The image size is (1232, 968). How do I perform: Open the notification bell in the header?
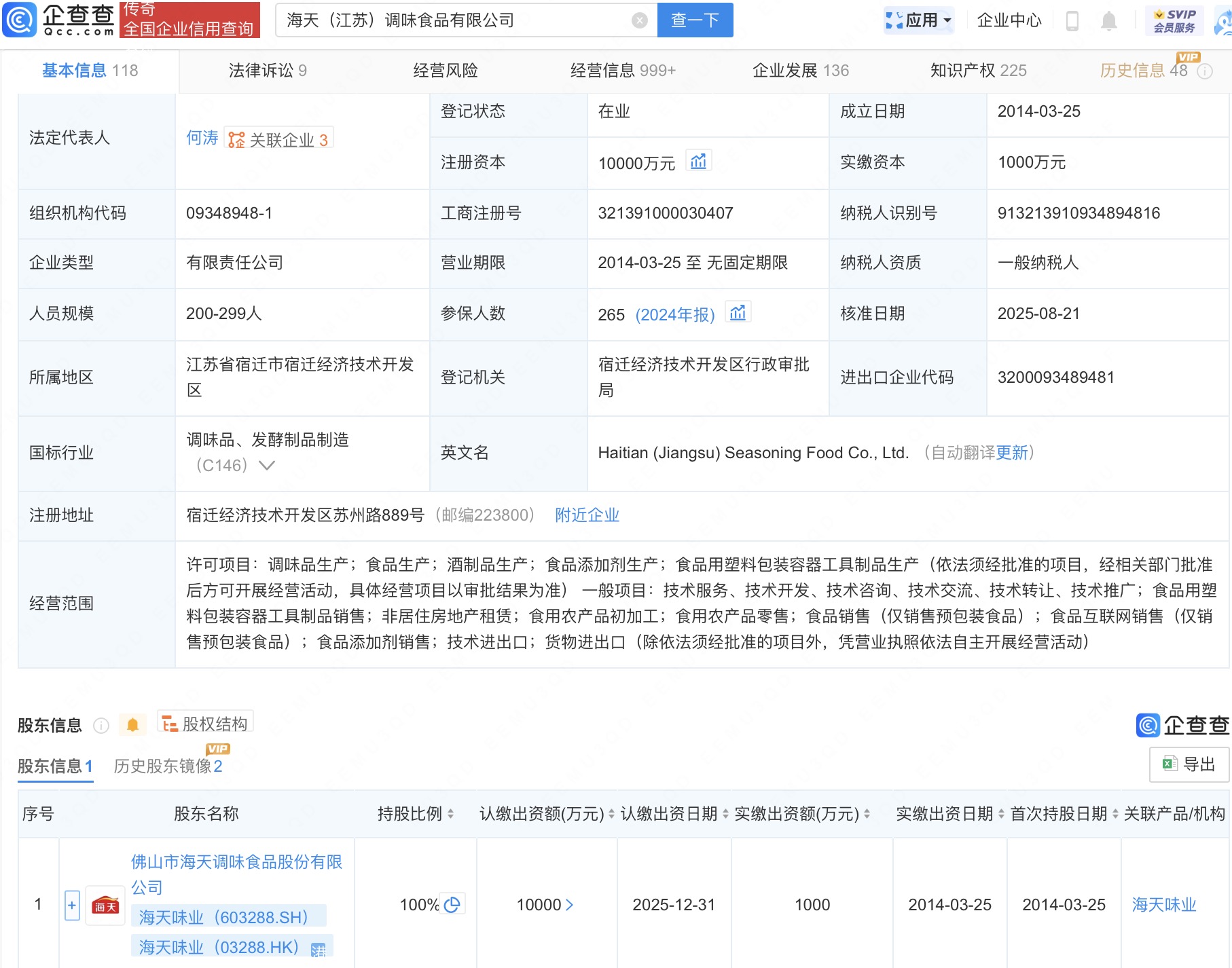coord(1108,21)
